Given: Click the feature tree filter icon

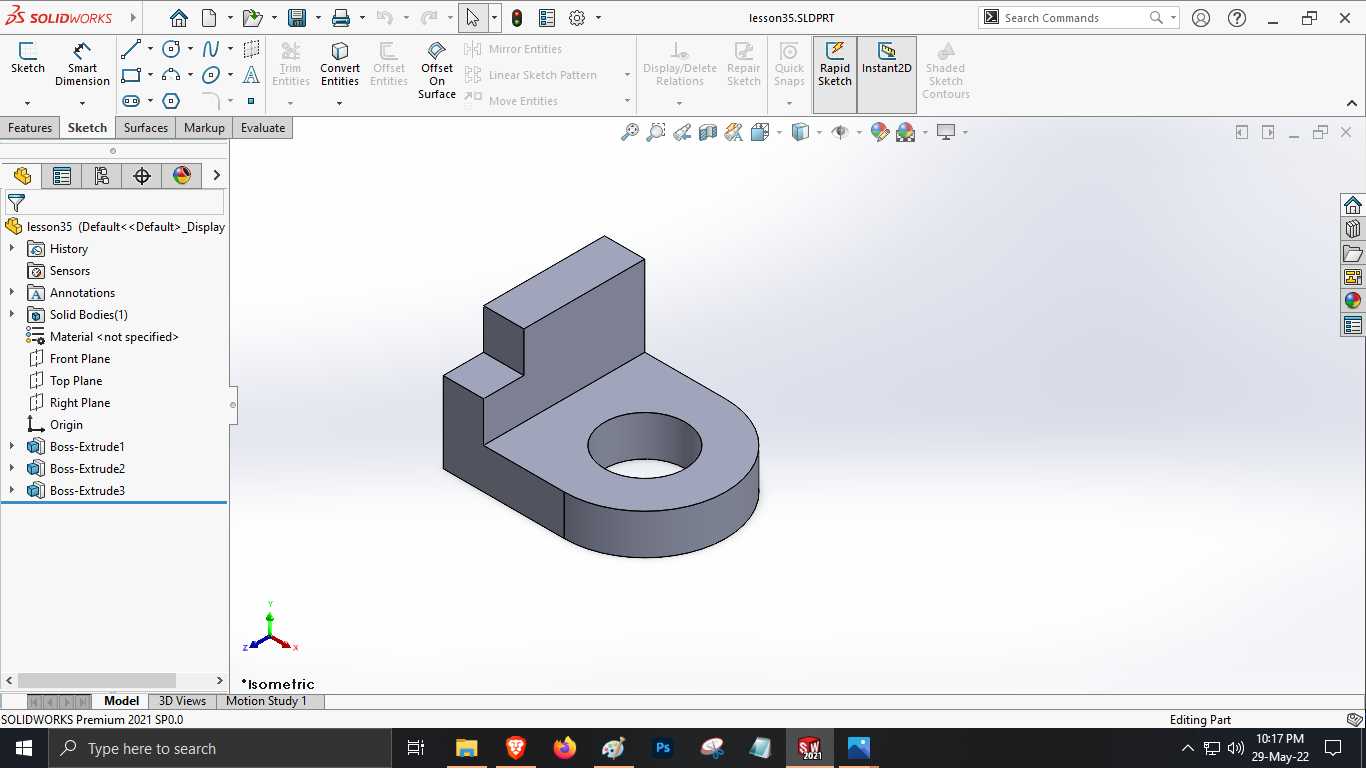Looking at the screenshot, I should [x=16, y=202].
